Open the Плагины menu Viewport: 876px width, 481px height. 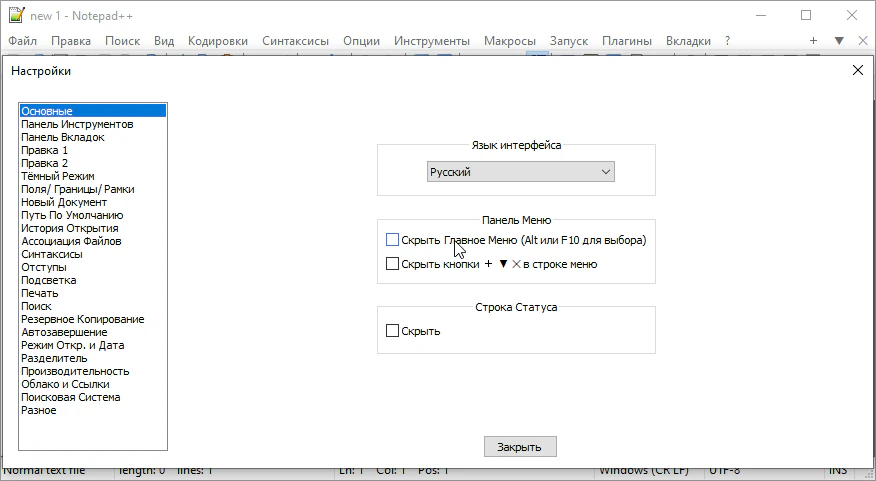(x=627, y=41)
